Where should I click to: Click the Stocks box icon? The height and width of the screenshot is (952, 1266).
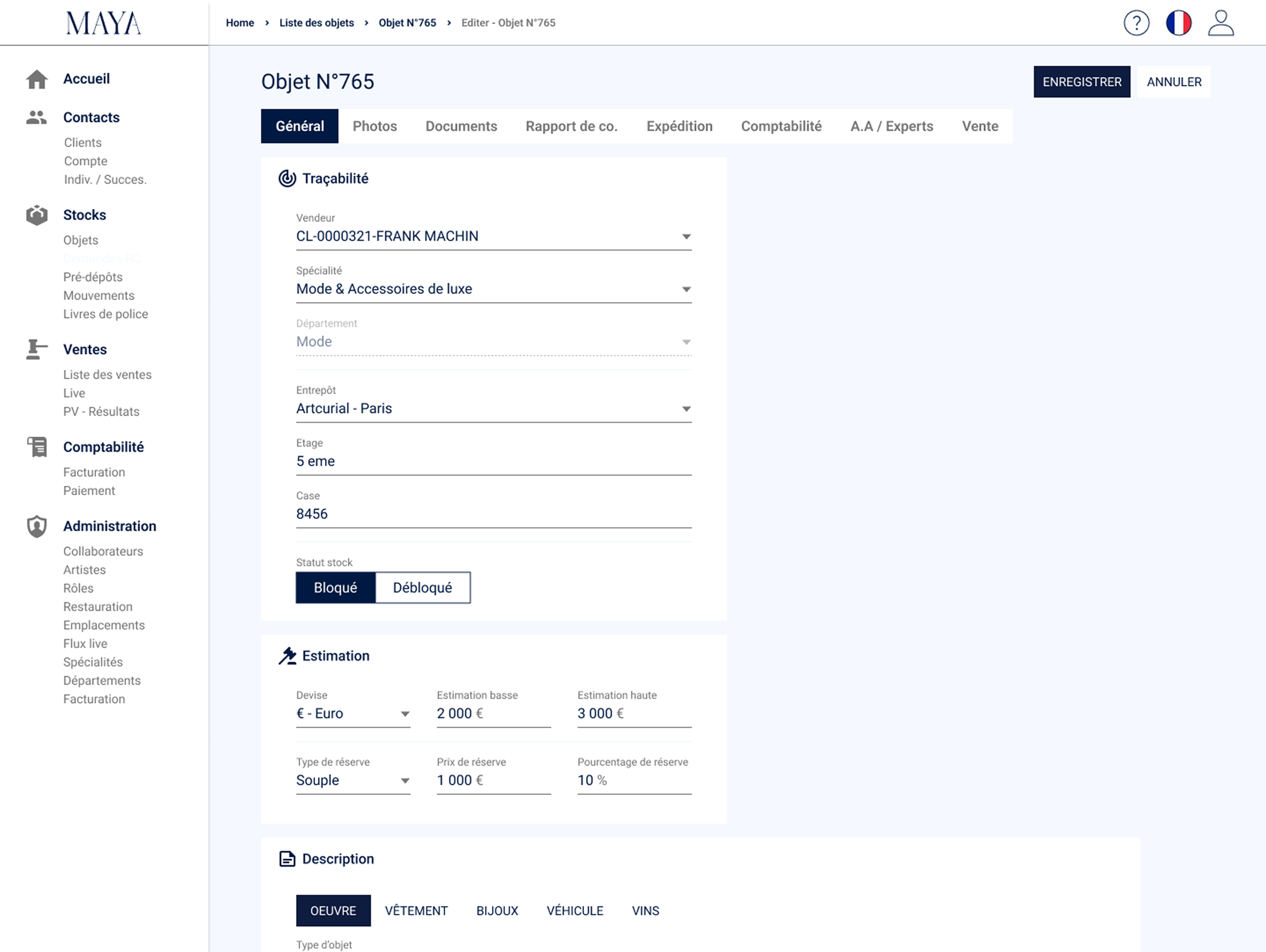pos(36,215)
